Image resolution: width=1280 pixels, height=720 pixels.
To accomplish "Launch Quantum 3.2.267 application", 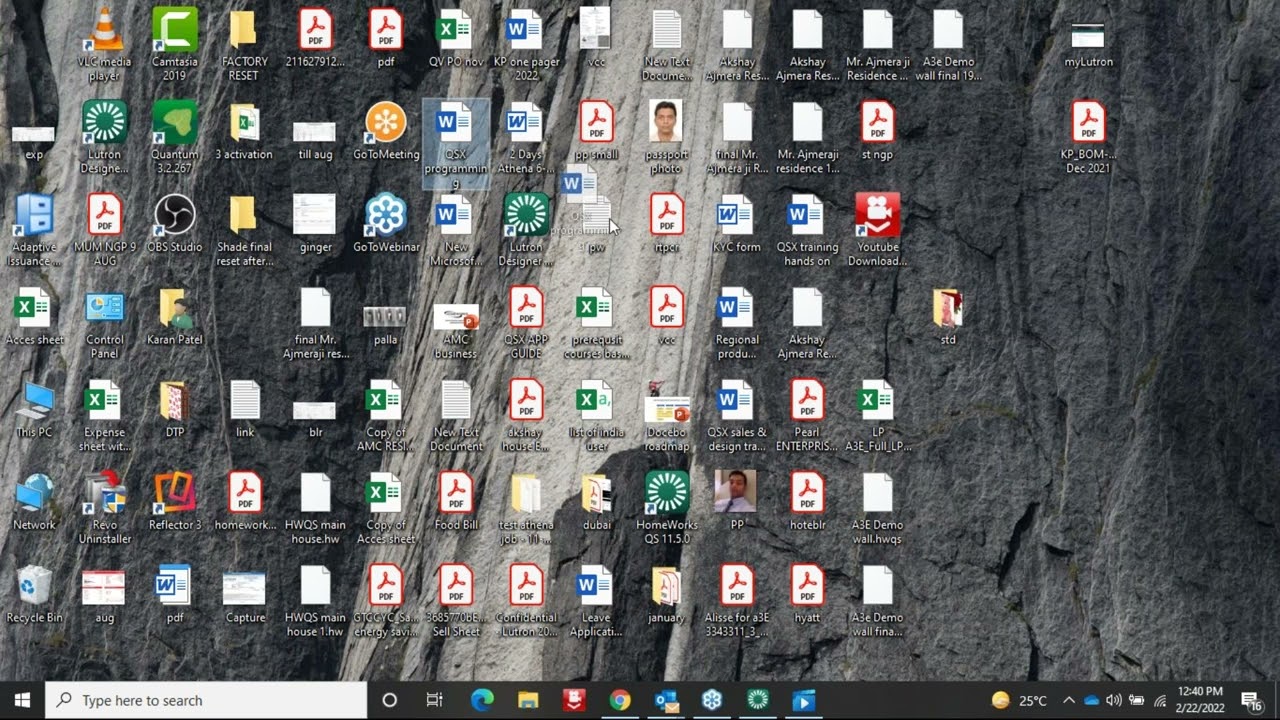I will [x=175, y=137].
